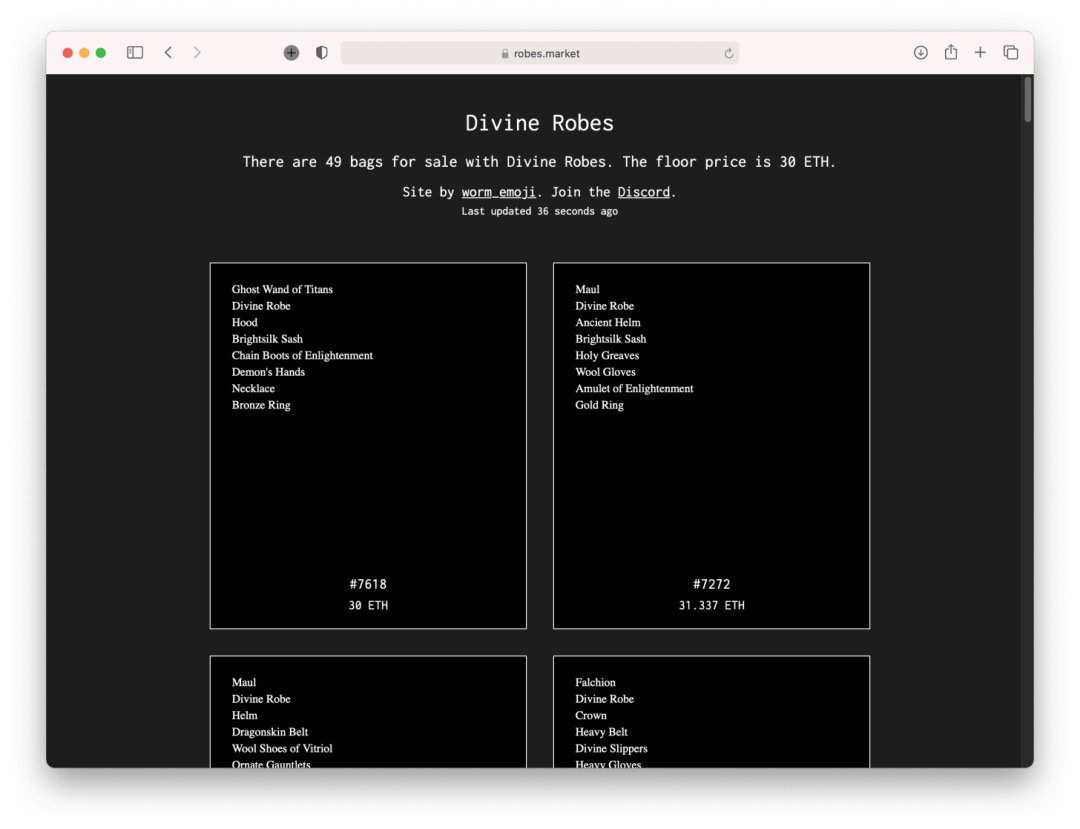Open the worm_emoji link

(498, 192)
